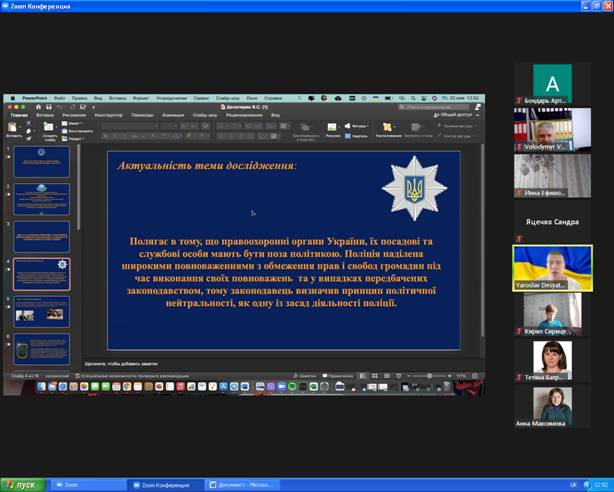Open the Документ1 Microsoft Word taskbar button
This screenshot has width=614, height=492.
(242, 485)
